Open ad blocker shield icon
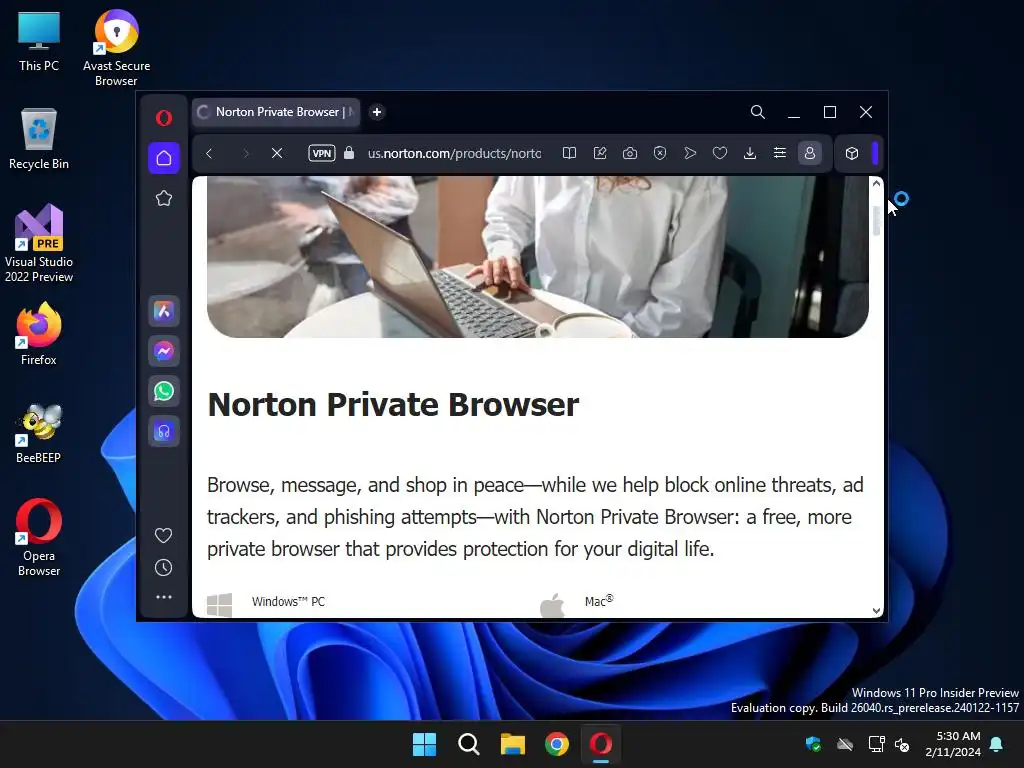Image resolution: width=1024 pixels, height=768 pixels. coord(660,153)
